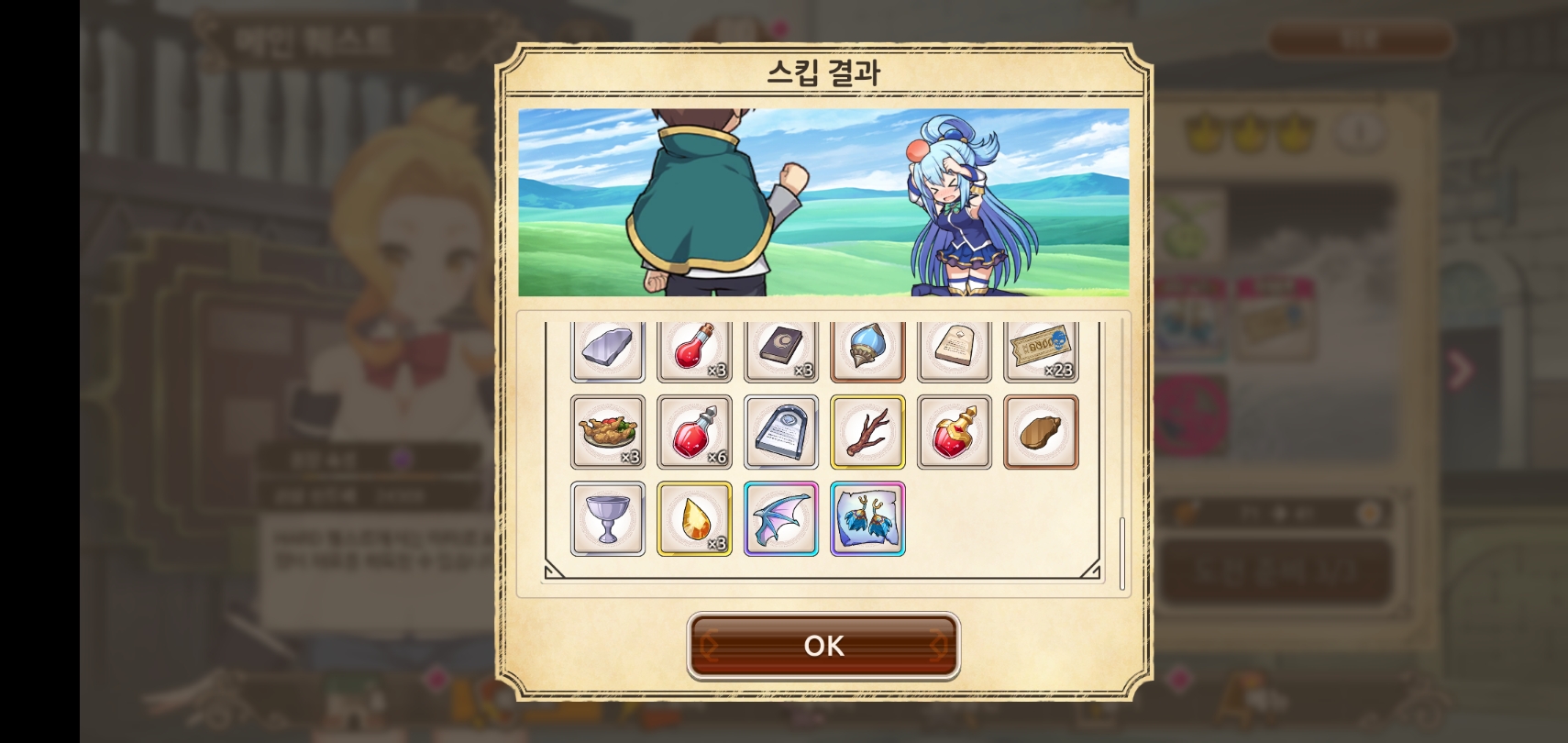Click the OK button
Screen dimensions: 1568x743
pos(823,646)
